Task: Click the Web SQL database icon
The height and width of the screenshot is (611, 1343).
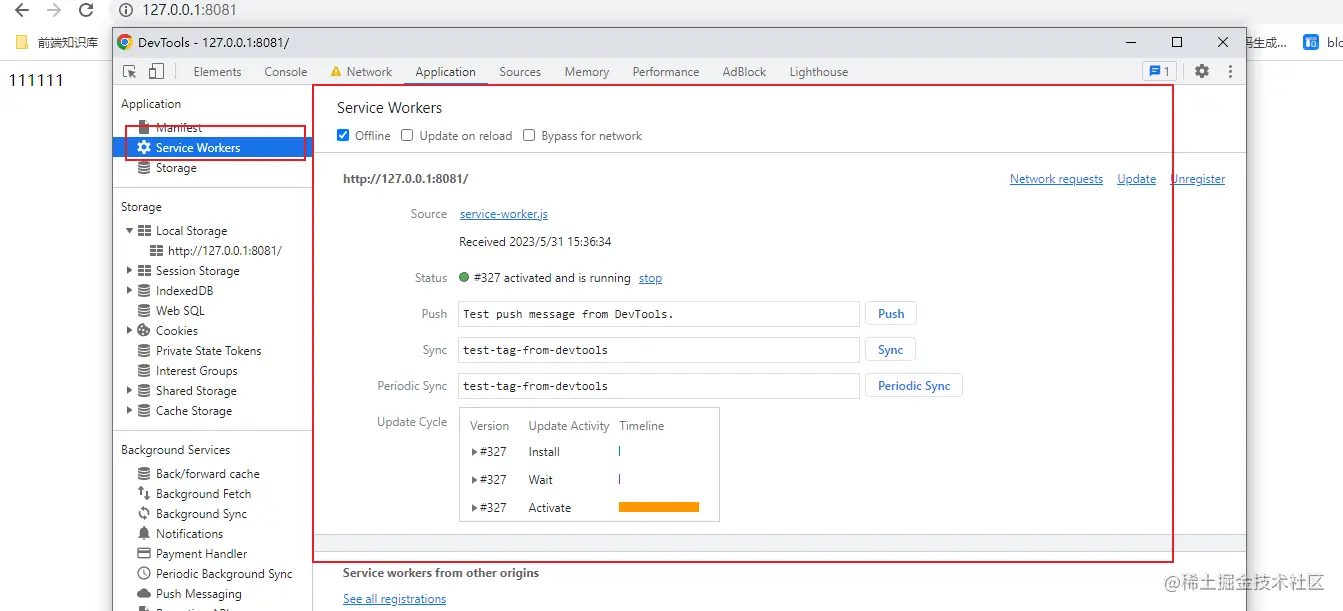Action: (x=144, y=310)
